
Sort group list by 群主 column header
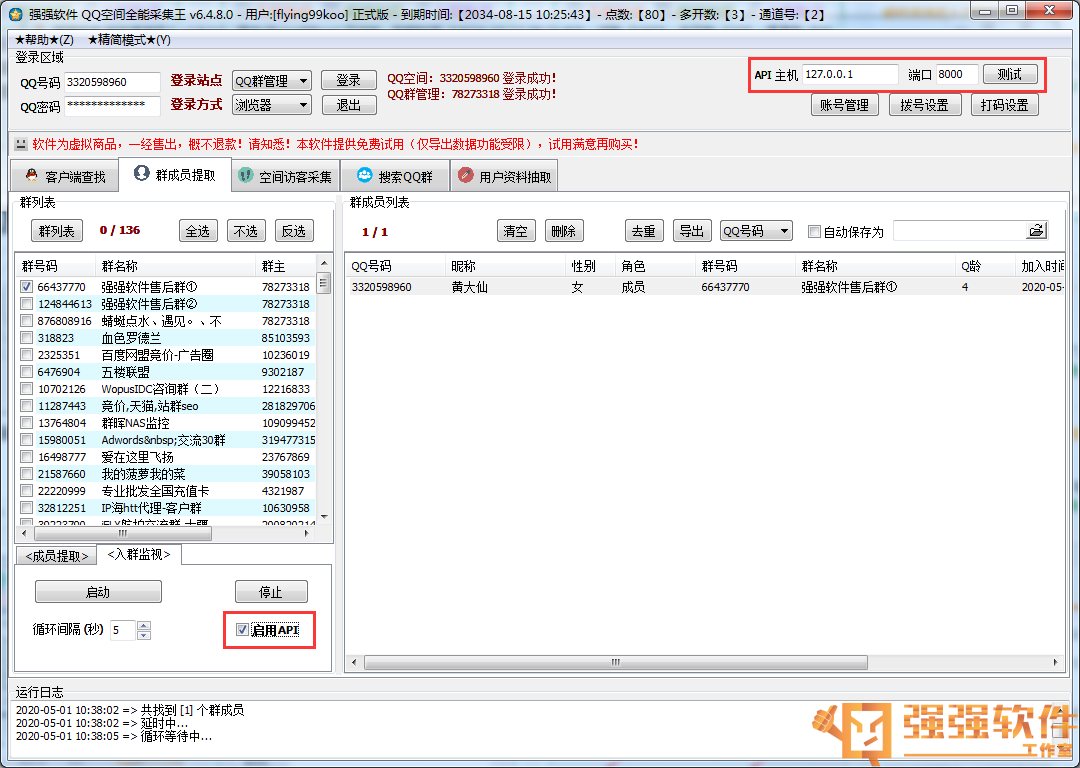point(286,266)
